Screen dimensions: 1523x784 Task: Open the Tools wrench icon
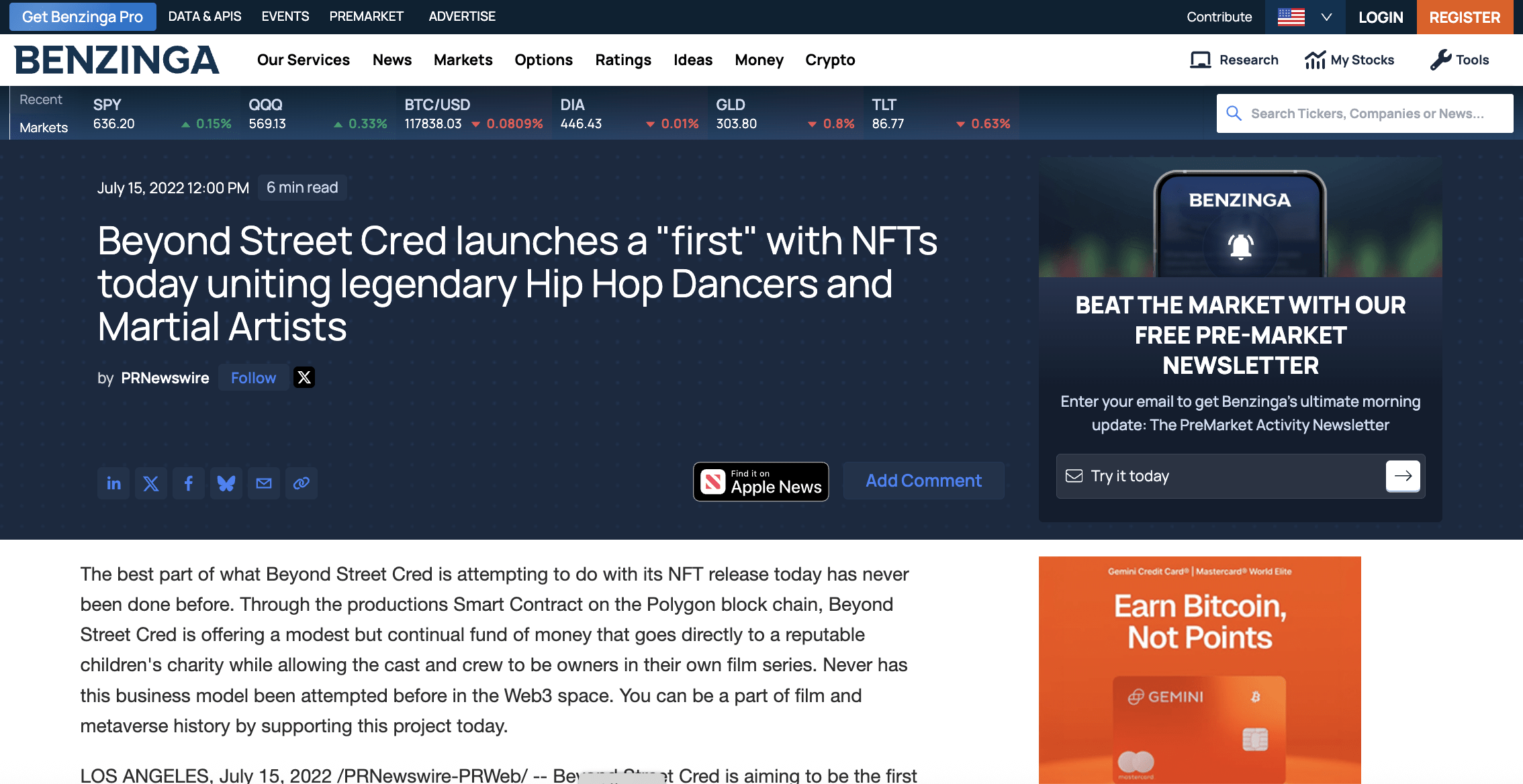[x=1440, y=60]
